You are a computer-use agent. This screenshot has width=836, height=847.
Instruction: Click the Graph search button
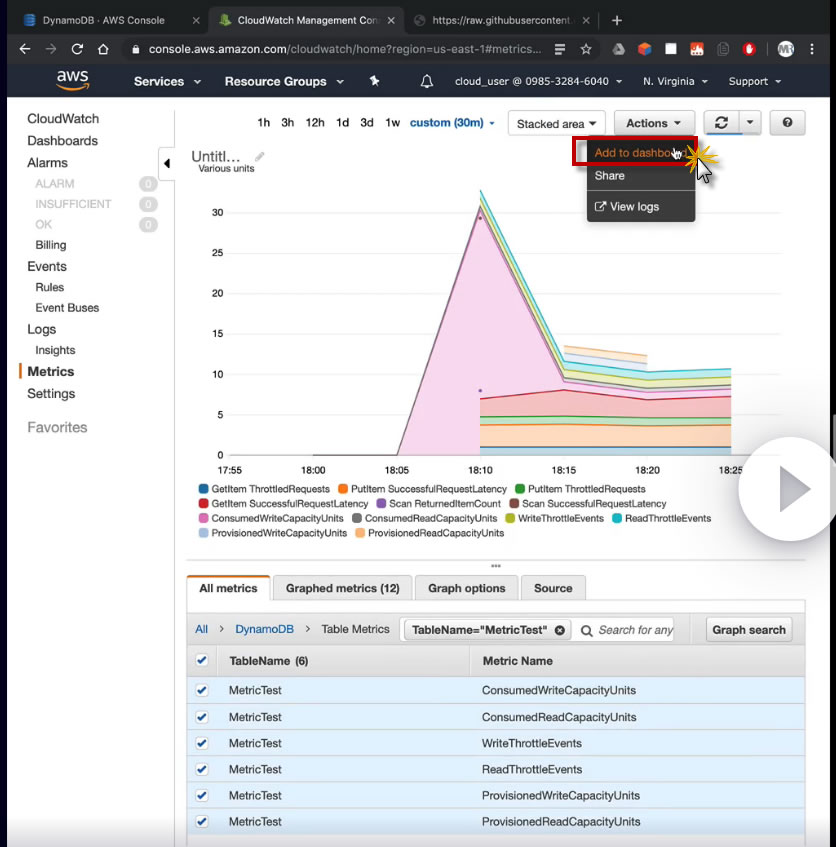pyautogui.click(x=748, y=630)
